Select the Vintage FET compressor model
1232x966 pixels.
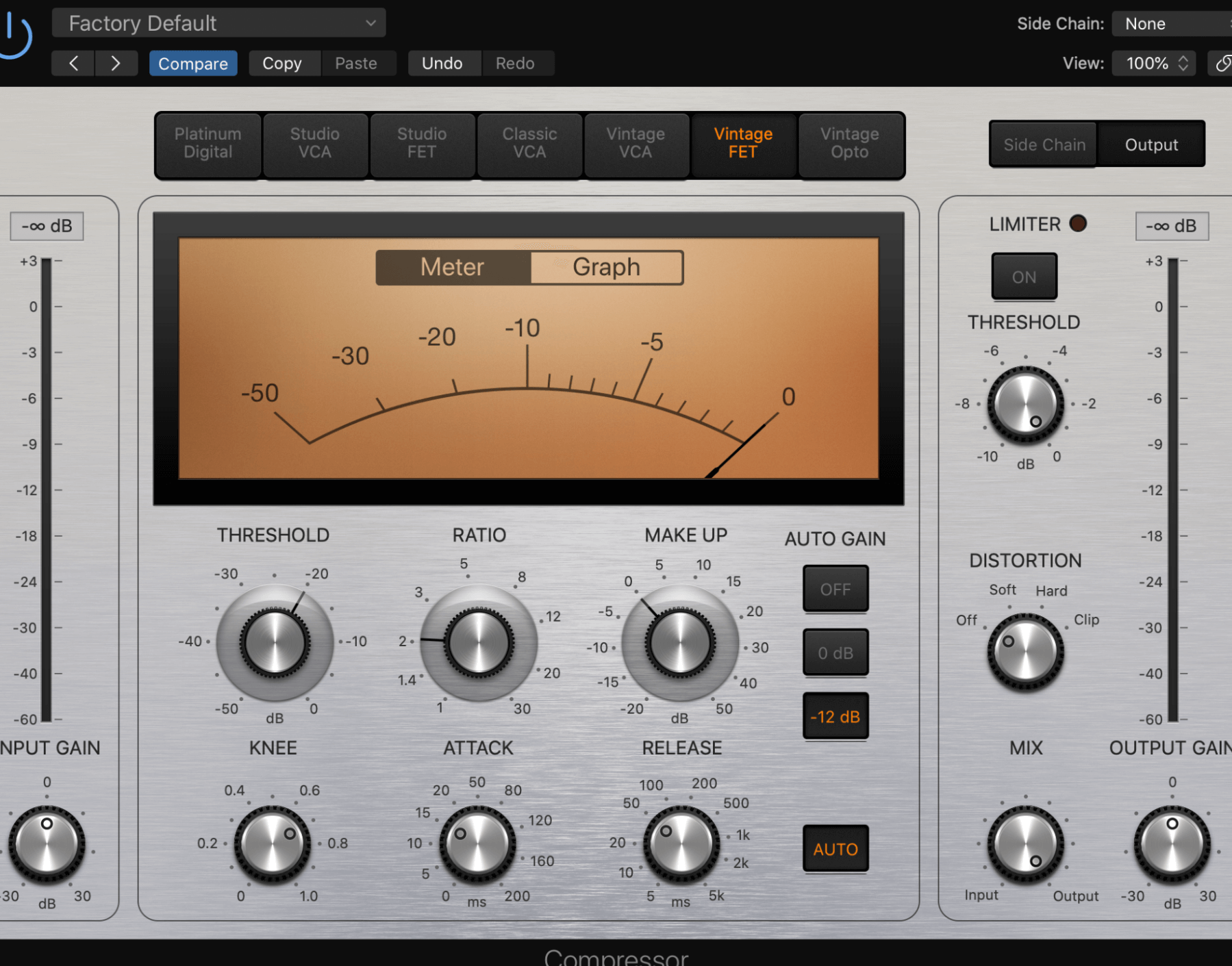[x=743, y=144]
